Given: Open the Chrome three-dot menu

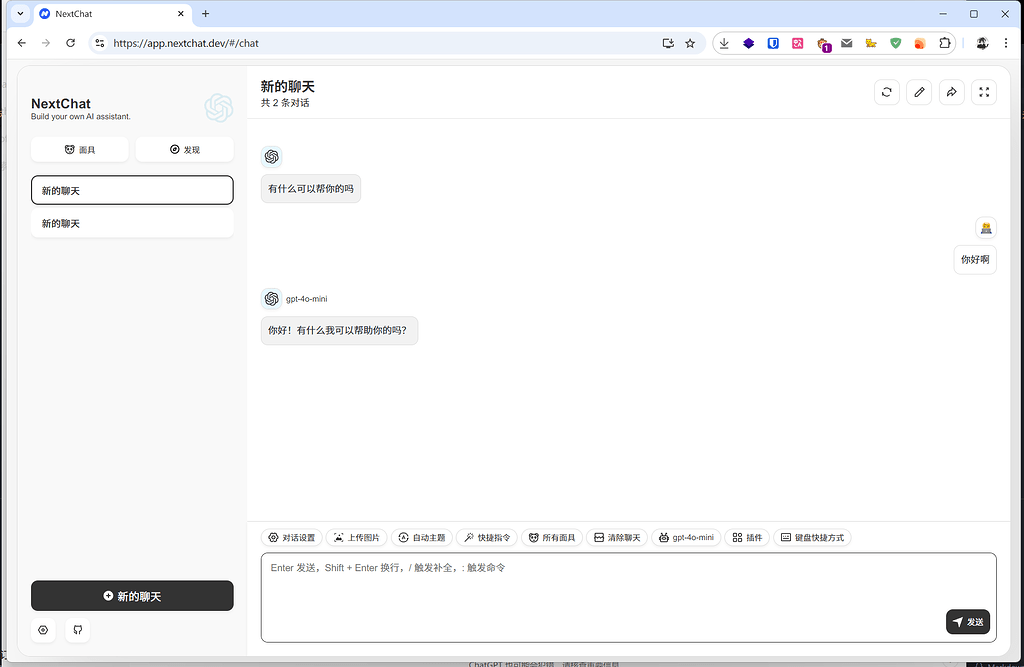Looking at the screenshot, I should (1006, 43).
